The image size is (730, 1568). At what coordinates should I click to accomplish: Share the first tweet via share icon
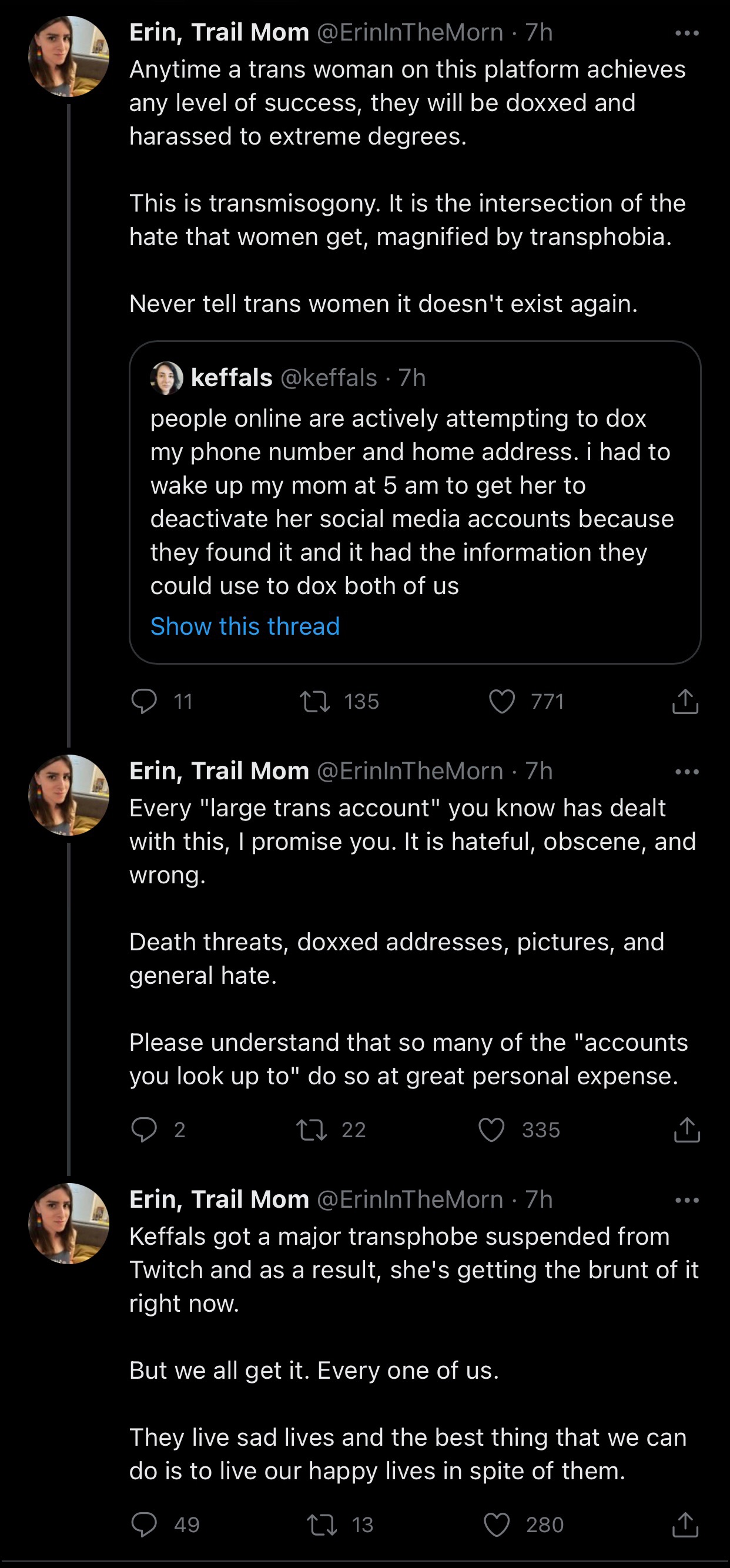(x=685, y=701)
